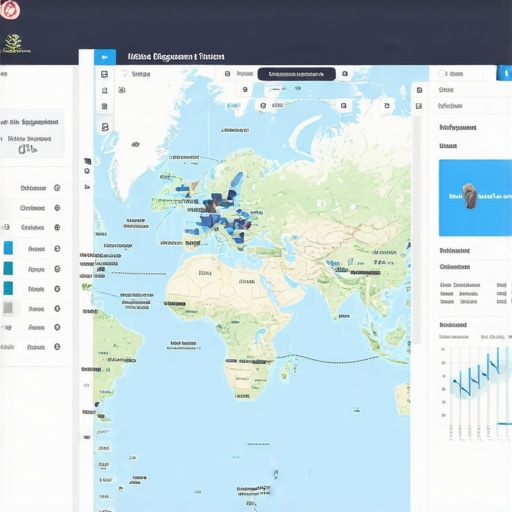The image size is (512, 512).
Task: Toggle the circle button on the third layer row
Action: [57, 227]
